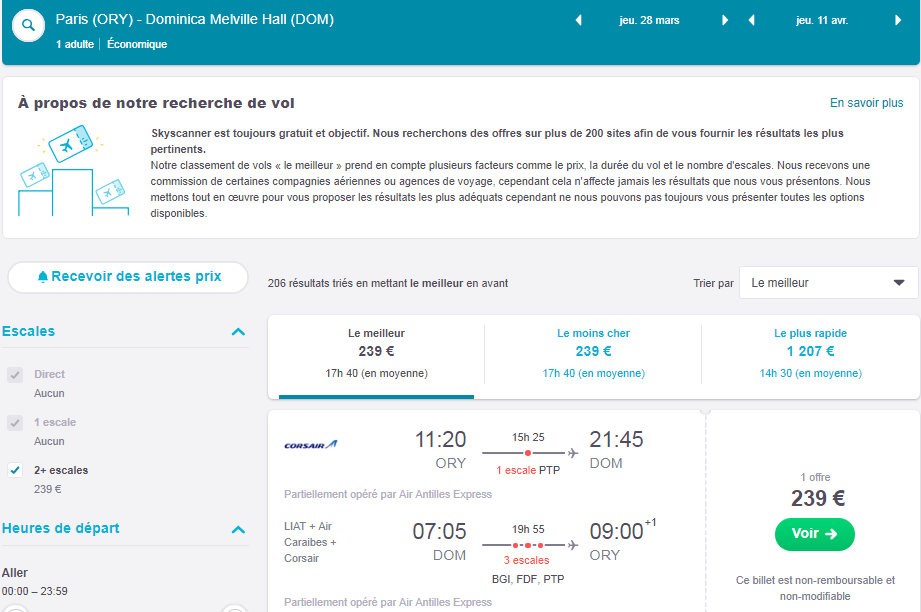Toggle the Direct stops checkbox
The image size is (921, 612).
pos(15,374)
